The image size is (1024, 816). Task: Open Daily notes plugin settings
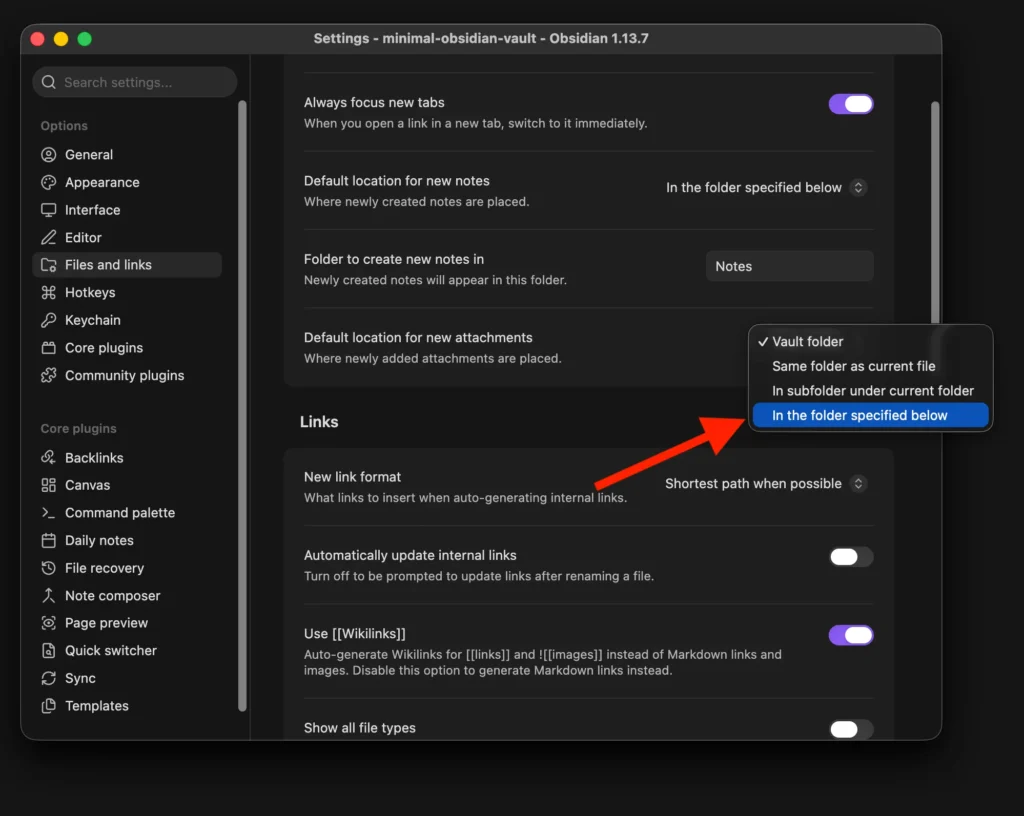click(127, 541)
